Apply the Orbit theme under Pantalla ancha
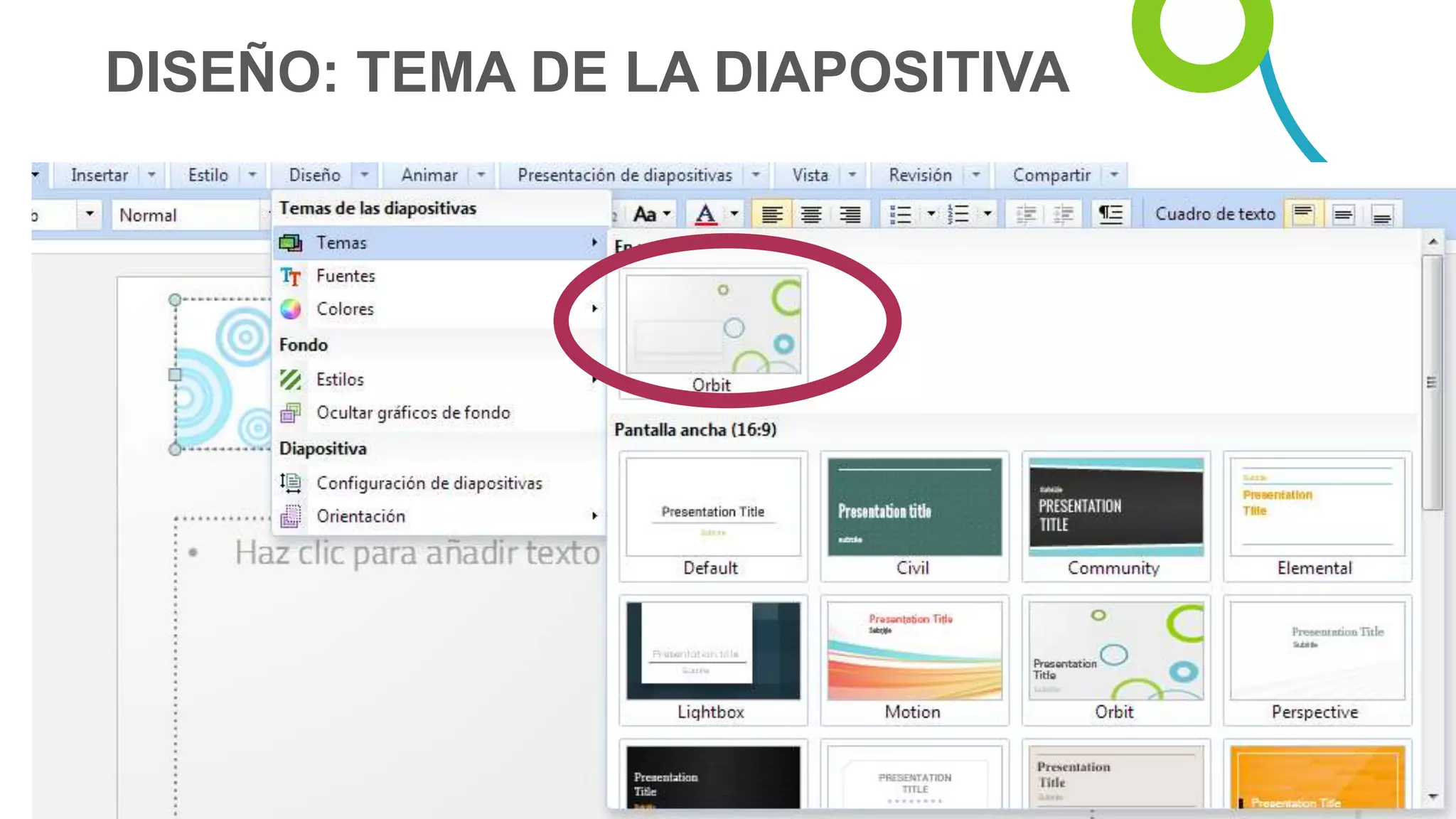Viewport: 1456px width, 819px height. coord(1116,660)
